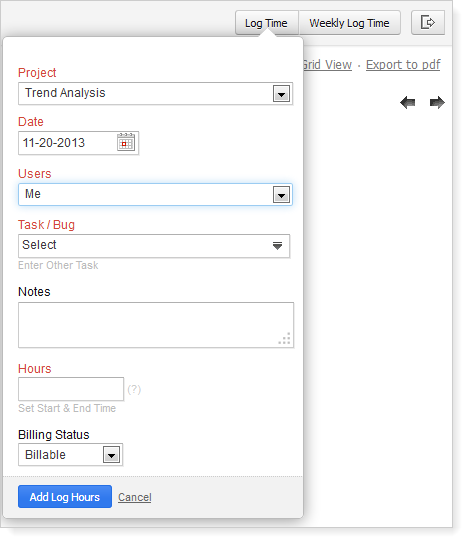468x543 pixels.
Task: Click the Log Time tab button
Action: tap(266, 23)
